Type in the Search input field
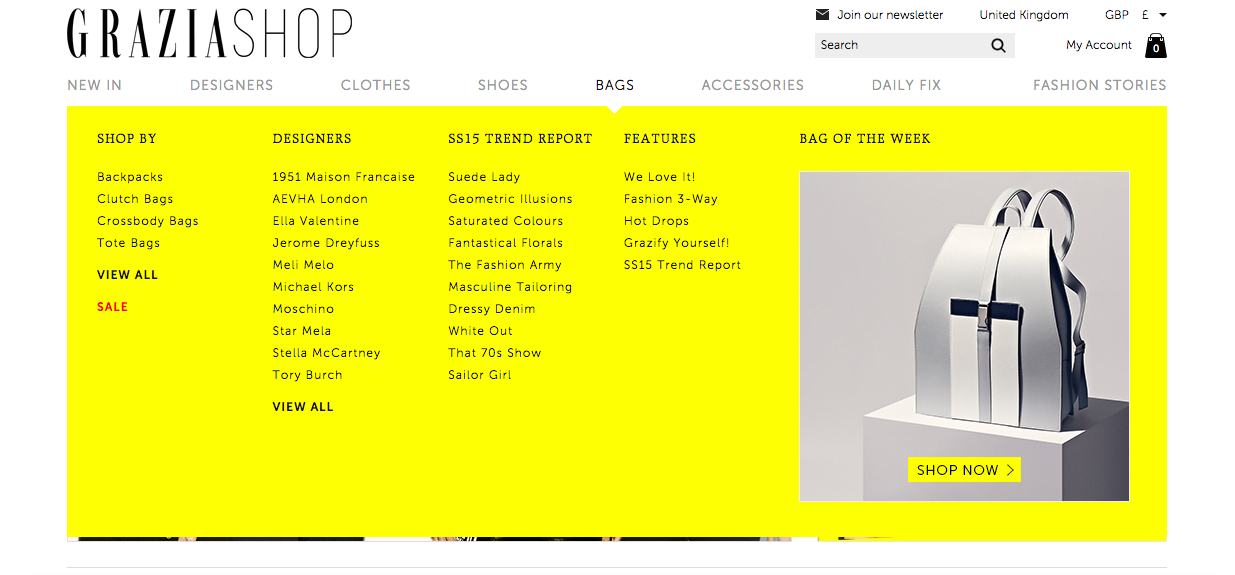 point(898,45)
